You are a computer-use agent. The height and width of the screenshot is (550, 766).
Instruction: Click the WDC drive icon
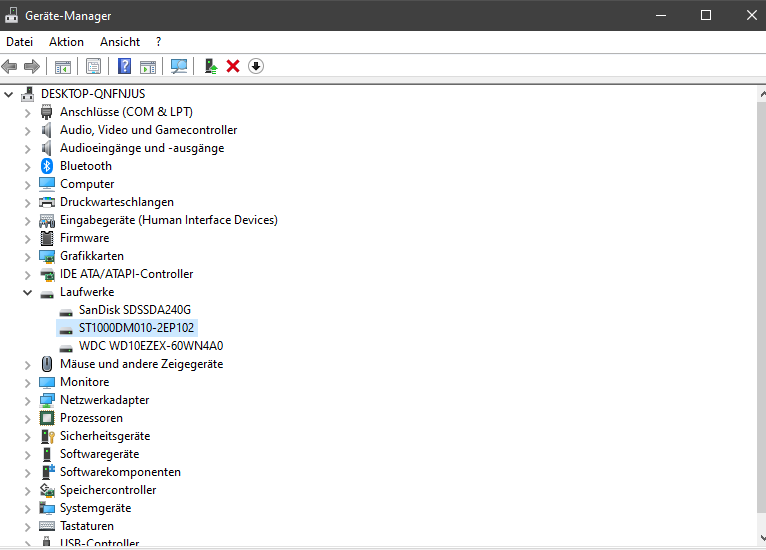pyautogui.click(x=66, y=348)
